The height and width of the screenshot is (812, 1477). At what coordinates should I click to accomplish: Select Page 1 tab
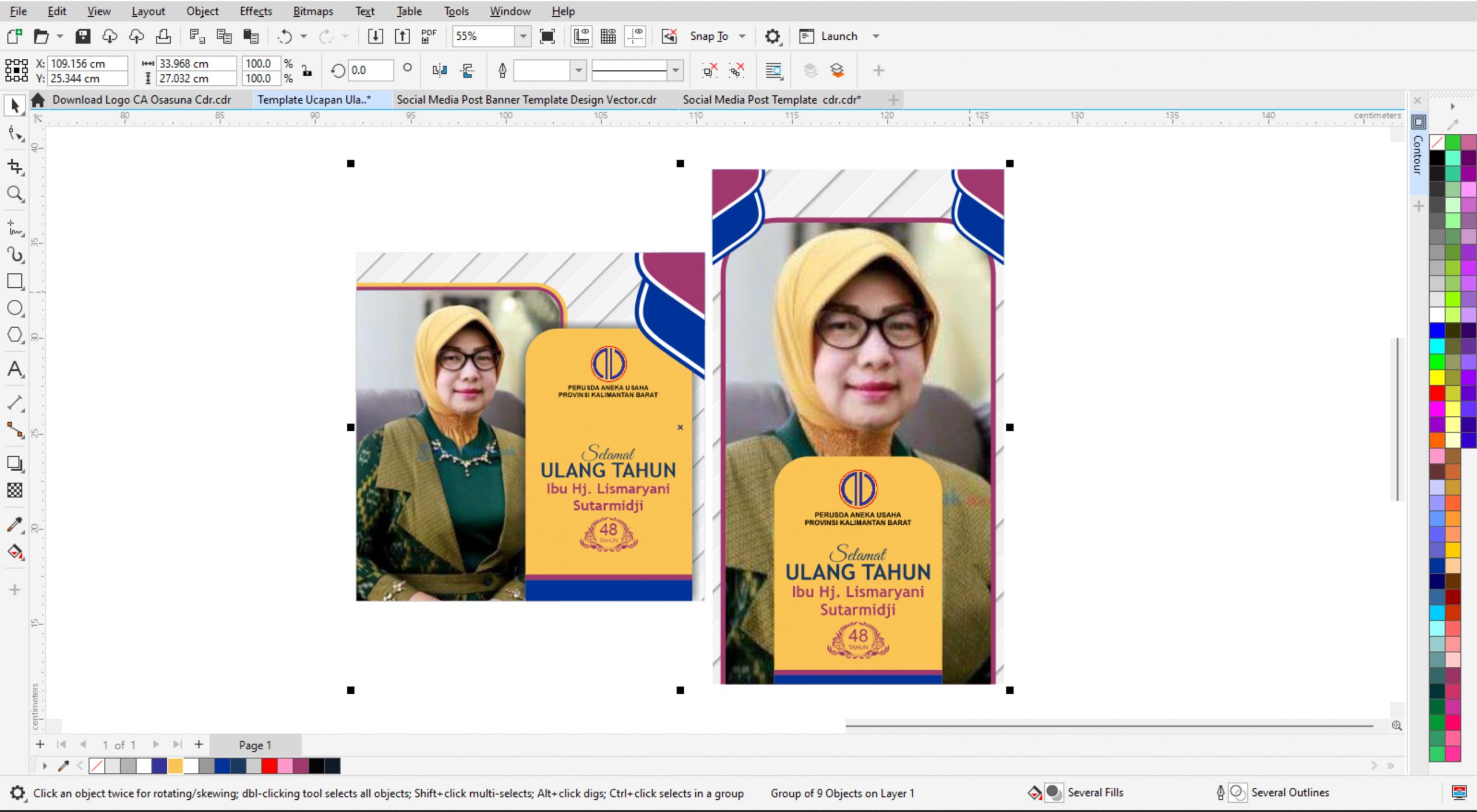(x=255, y=745)
